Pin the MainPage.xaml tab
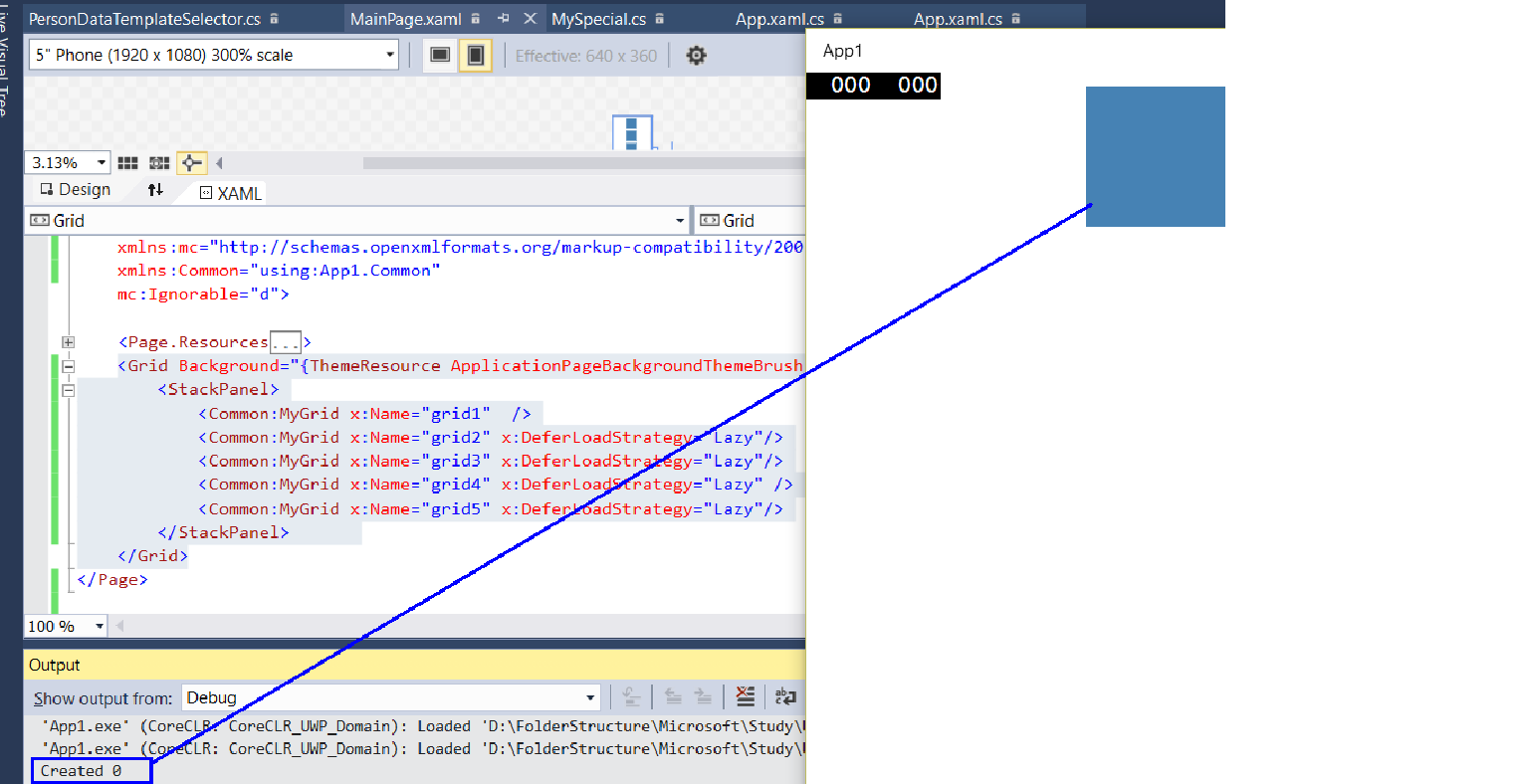 click(504, 19)
